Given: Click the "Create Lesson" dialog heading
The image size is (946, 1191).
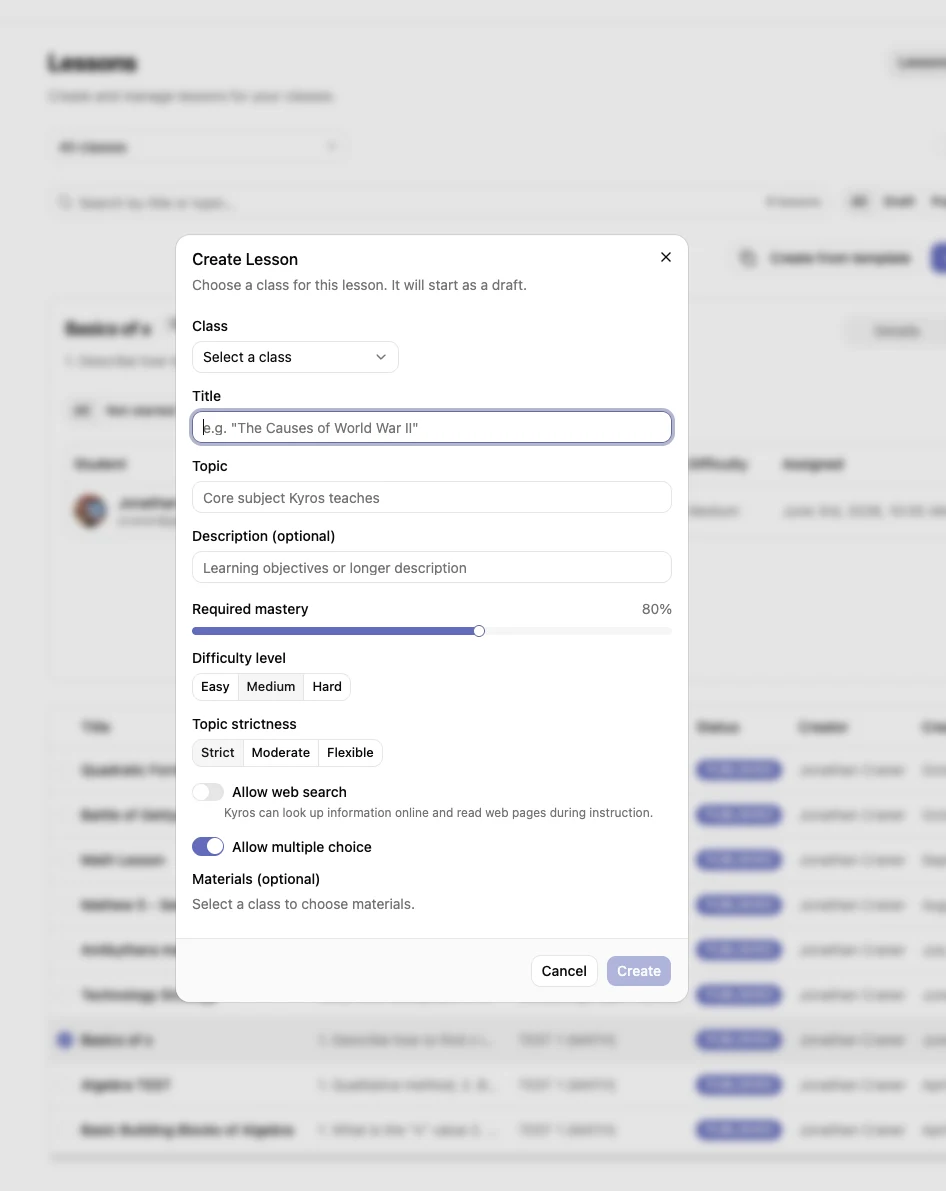Looking at the screenshot, I should point(245,259).
